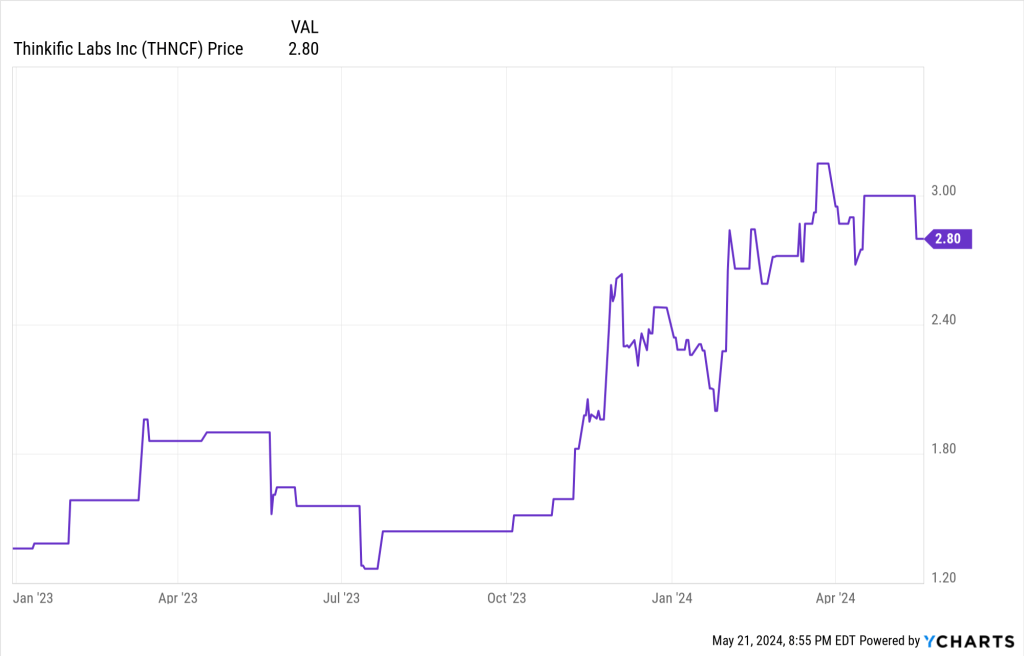
Task: Click the Jan '24 x-axis label
Action: 672,599
